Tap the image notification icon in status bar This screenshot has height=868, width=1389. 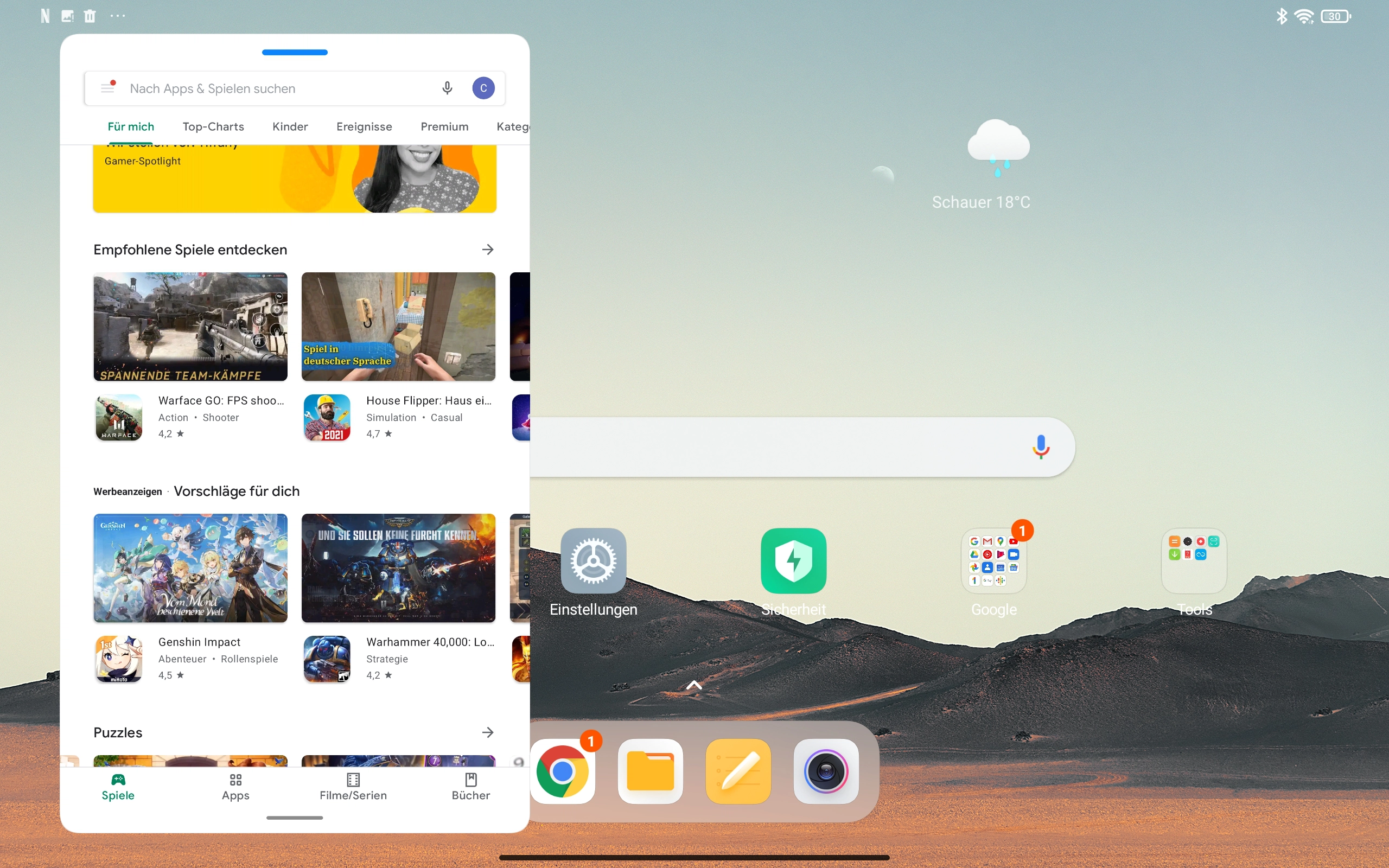(x=68, y=16)
